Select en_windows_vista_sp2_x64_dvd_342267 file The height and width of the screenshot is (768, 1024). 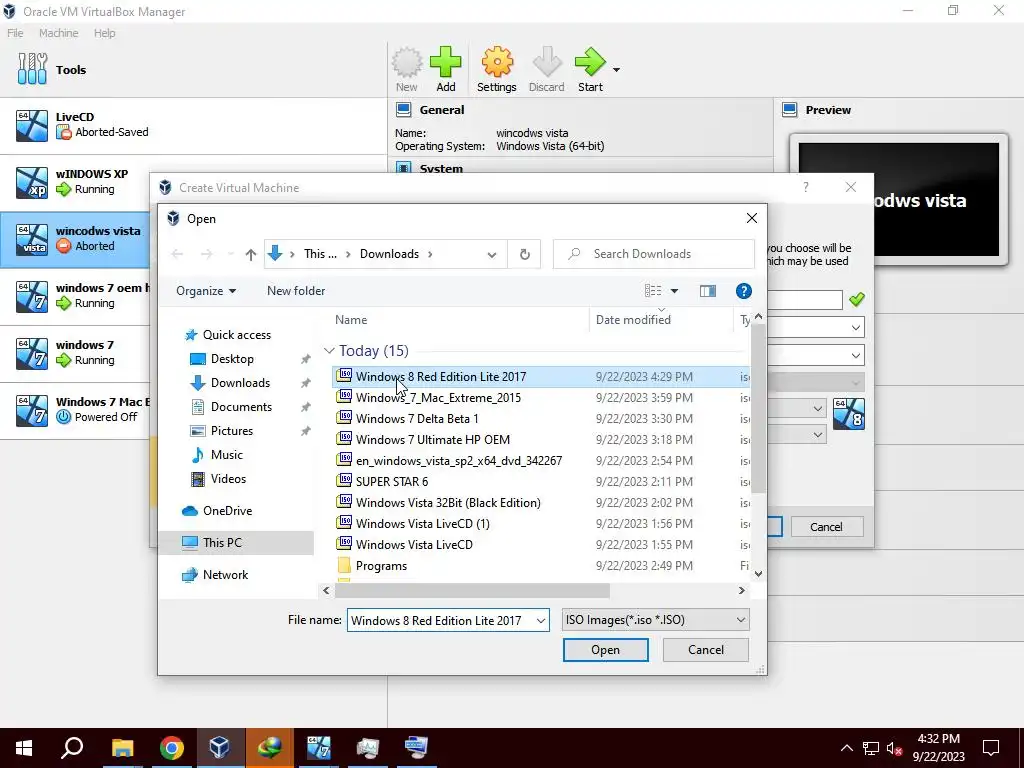coord(541,460)
